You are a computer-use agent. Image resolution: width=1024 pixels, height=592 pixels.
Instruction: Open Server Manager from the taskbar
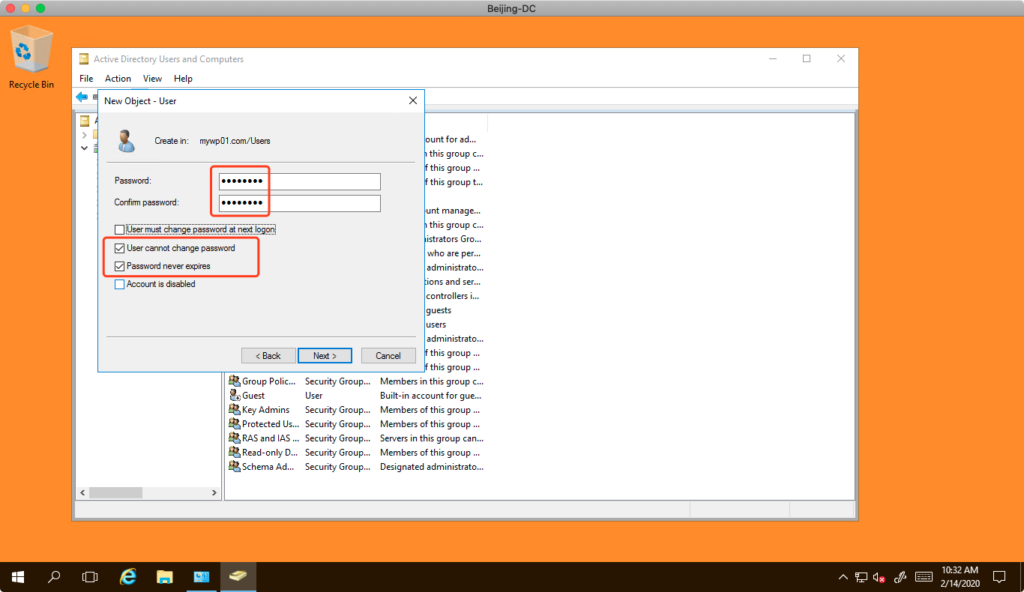(201, 577)
